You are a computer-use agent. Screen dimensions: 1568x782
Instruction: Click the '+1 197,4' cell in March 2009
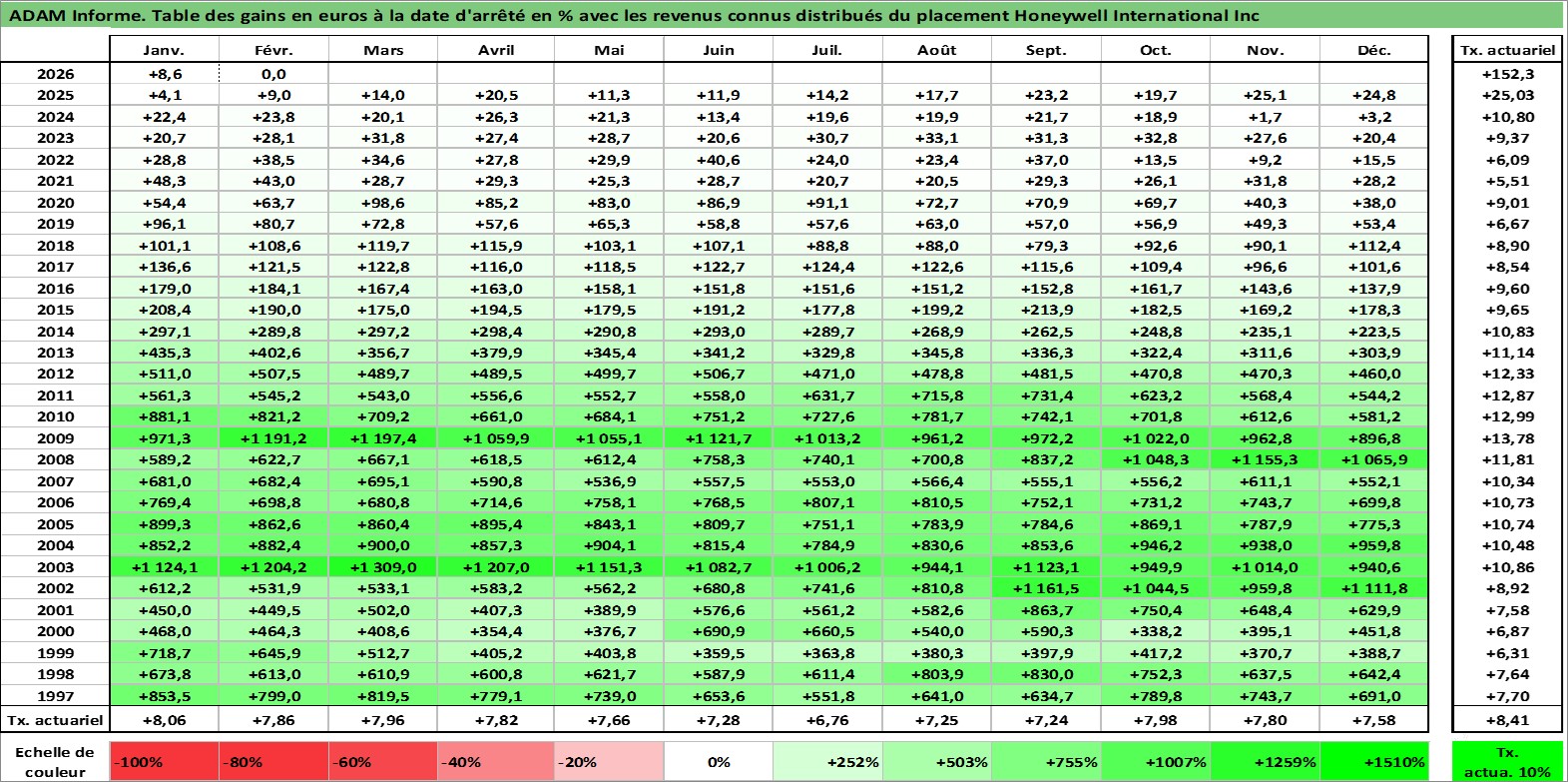[x=383, y=438]
